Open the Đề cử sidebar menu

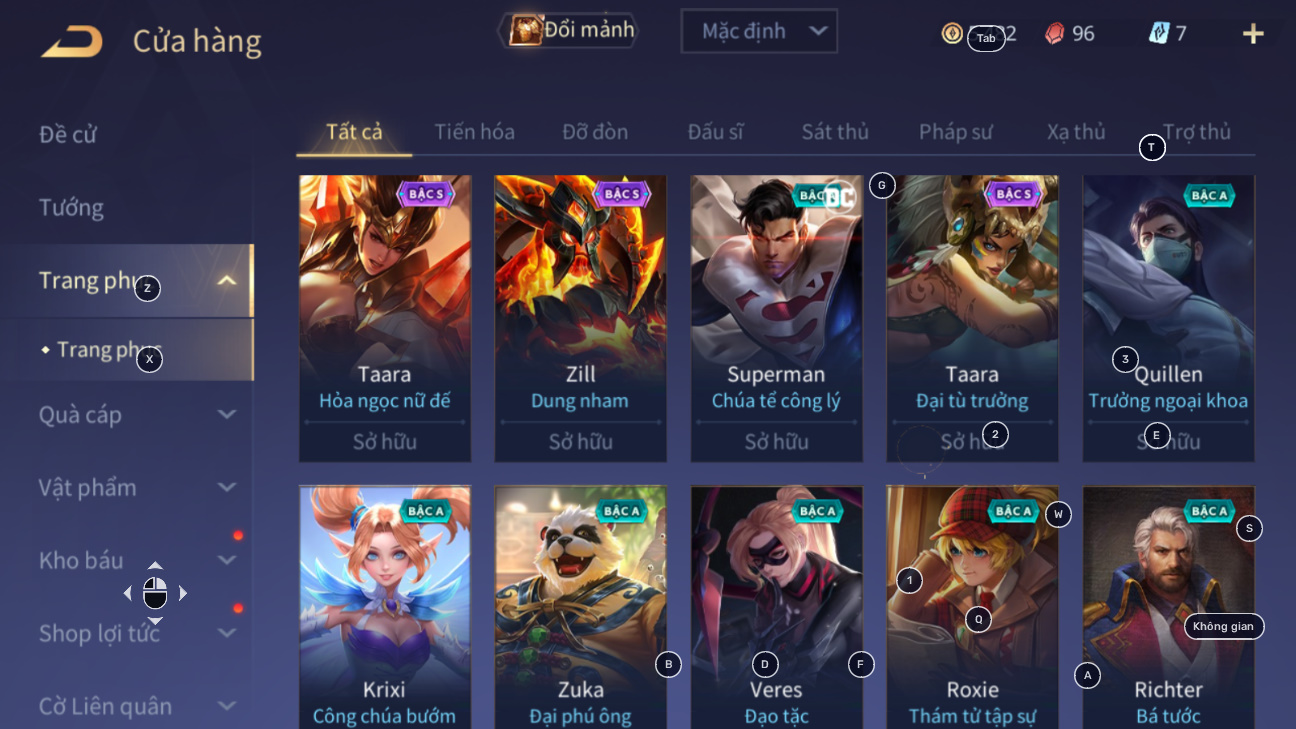point(68,135)
